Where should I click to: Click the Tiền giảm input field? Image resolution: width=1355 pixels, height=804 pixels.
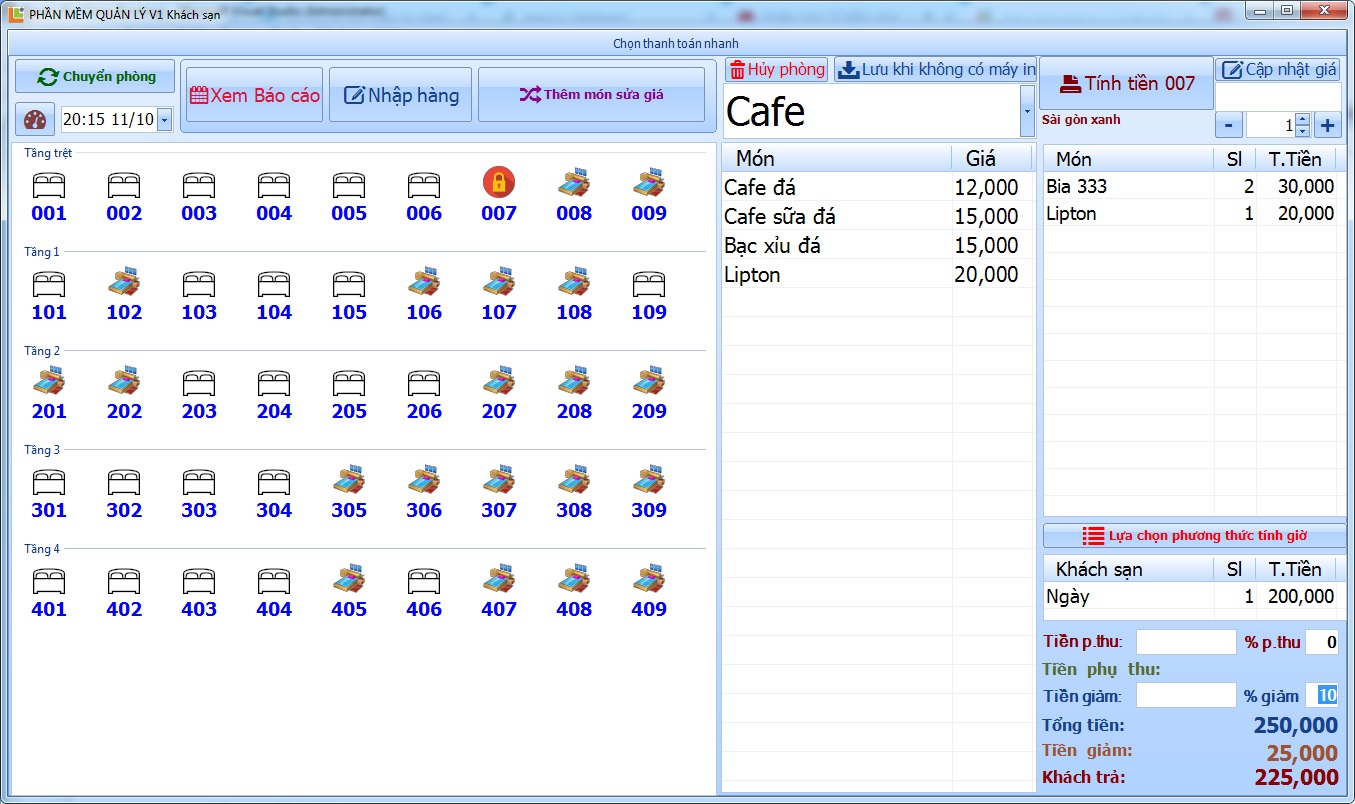1186,695
